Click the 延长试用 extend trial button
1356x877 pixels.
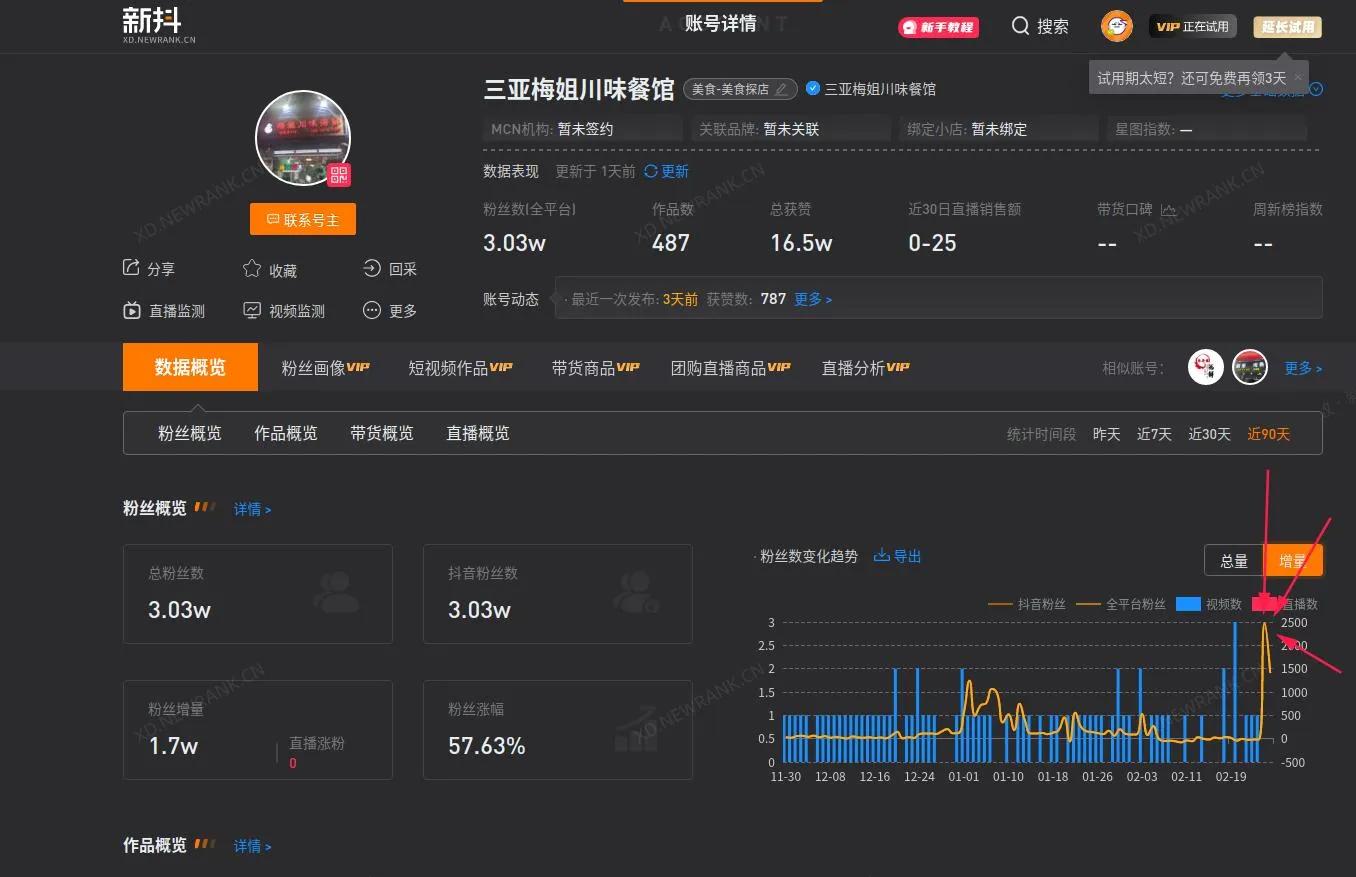[1287, 27]
